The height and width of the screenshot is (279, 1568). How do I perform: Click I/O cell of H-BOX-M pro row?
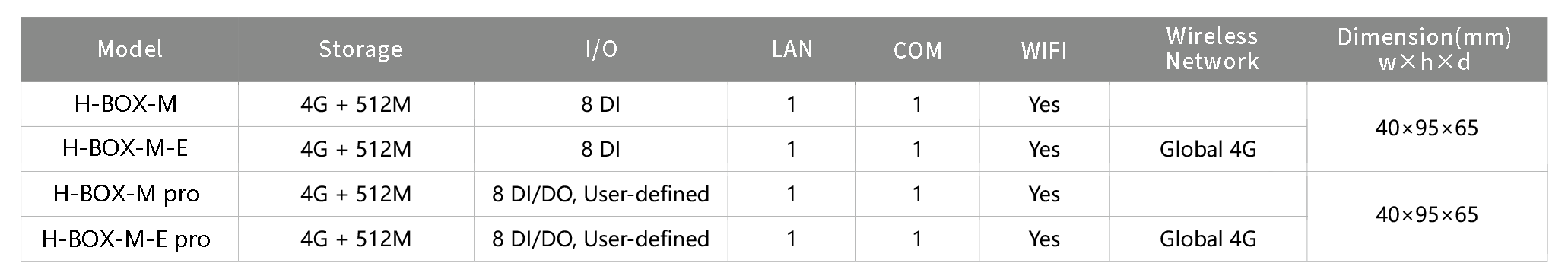point(601,194)
